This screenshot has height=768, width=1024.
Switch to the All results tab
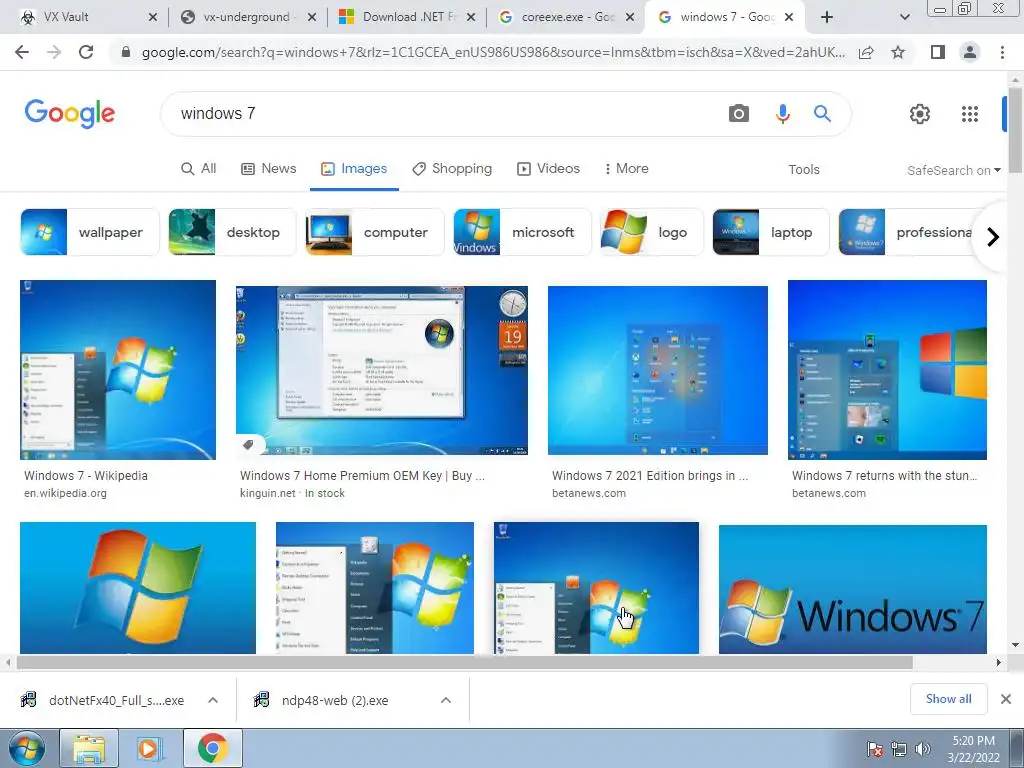(x=199, y=168)
